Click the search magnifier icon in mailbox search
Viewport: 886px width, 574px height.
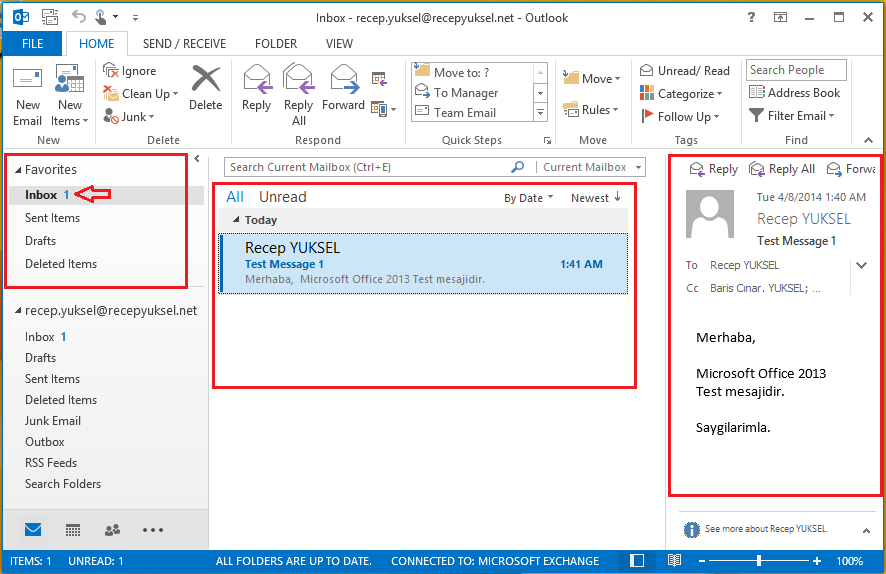[517, 167]
